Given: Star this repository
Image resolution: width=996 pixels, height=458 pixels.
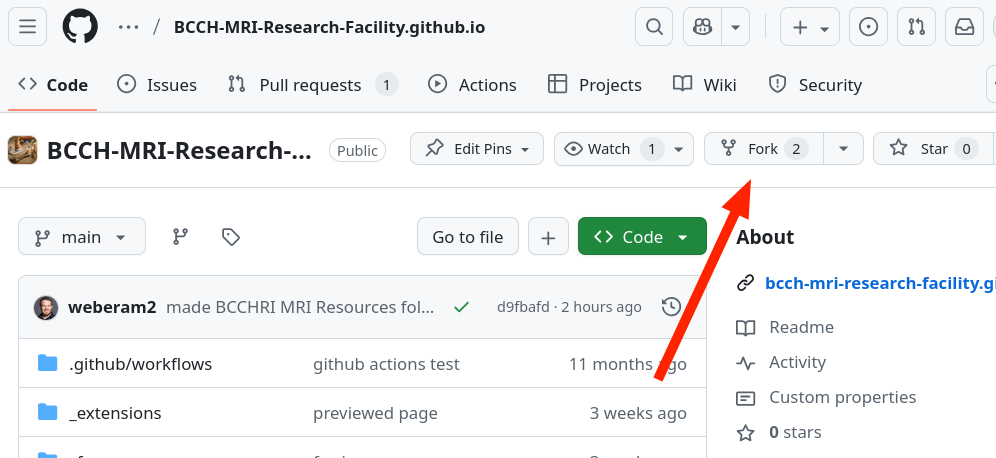Looking at the screenshot, I should click(x=922, y=149).
